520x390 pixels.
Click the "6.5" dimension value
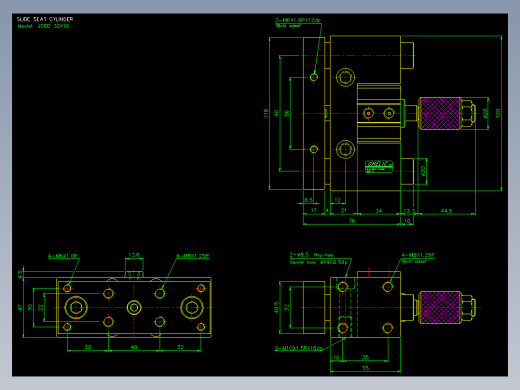pos(308,200)
